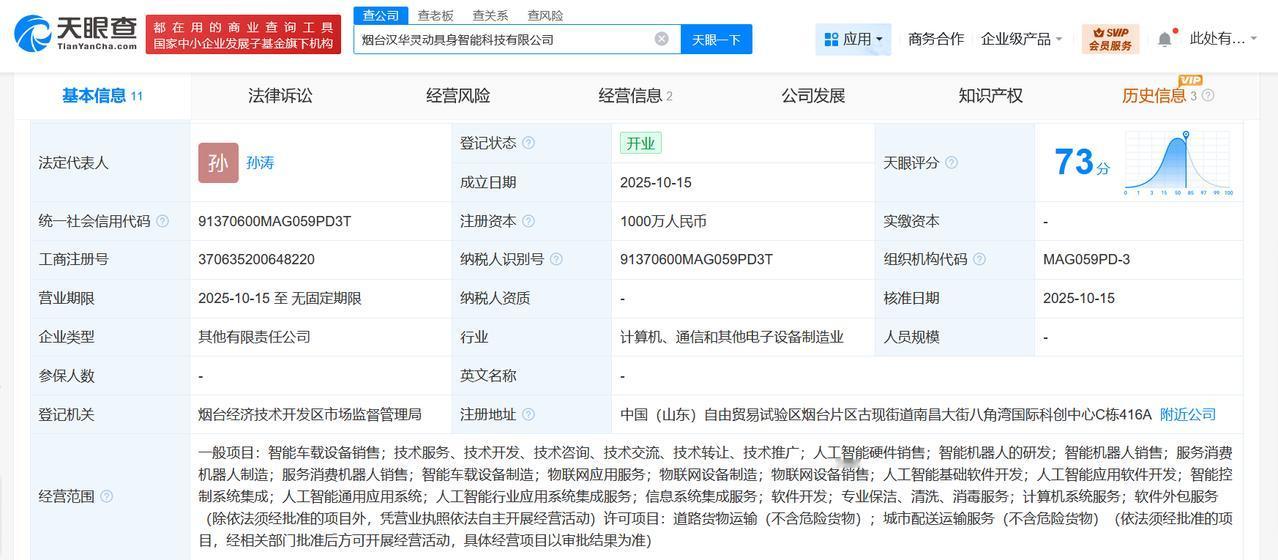Expand 企业级产品 dropdown
Image resolution: width=1278 pixels, height=560 pixels.
coord(1021,39)
